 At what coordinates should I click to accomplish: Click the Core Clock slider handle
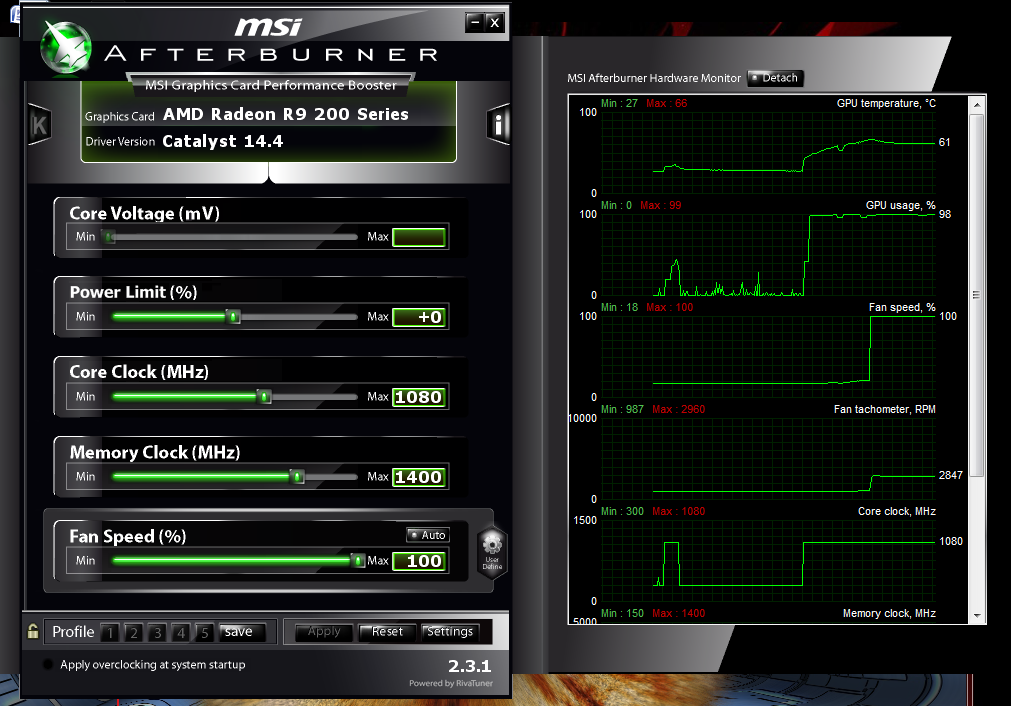(264, 397)
